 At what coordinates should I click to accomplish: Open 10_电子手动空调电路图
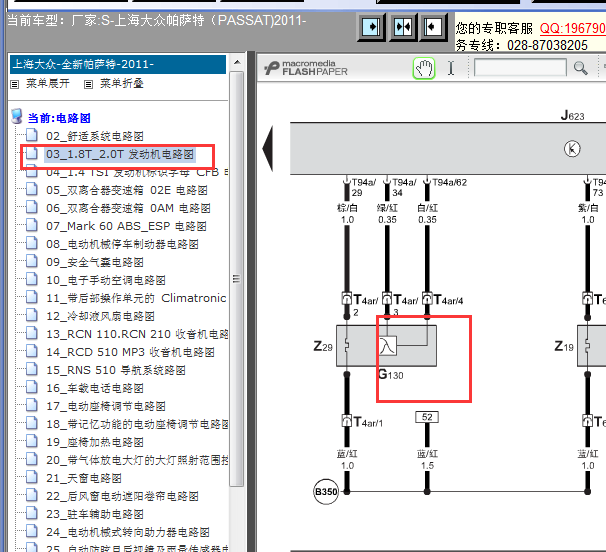pyautogui.click(x=106, y=280)
